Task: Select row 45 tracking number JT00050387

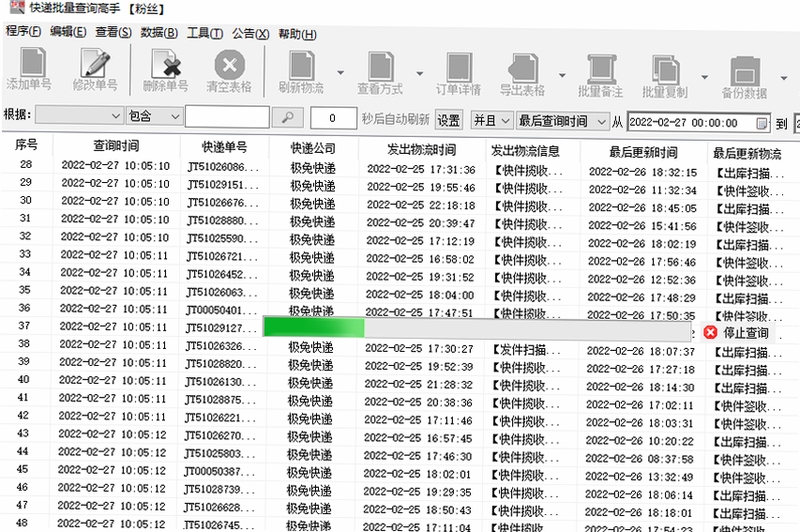Action: pos(219,472)
